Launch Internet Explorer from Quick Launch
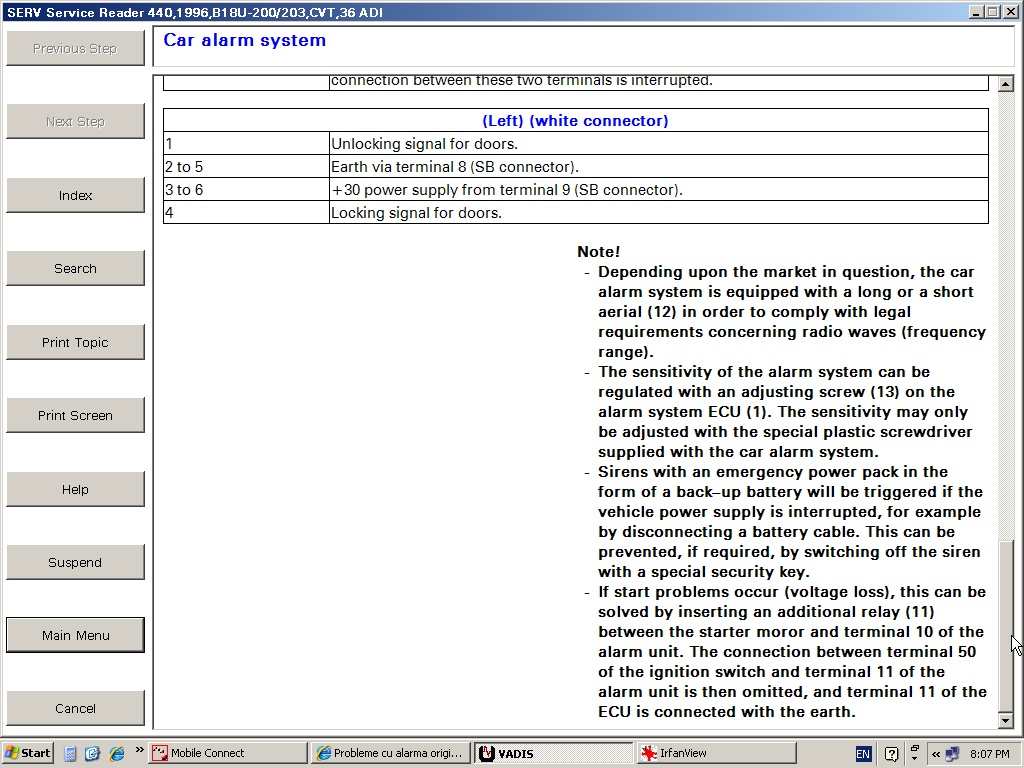This screenshot has height=768, width=1024. tap(116, 753)
